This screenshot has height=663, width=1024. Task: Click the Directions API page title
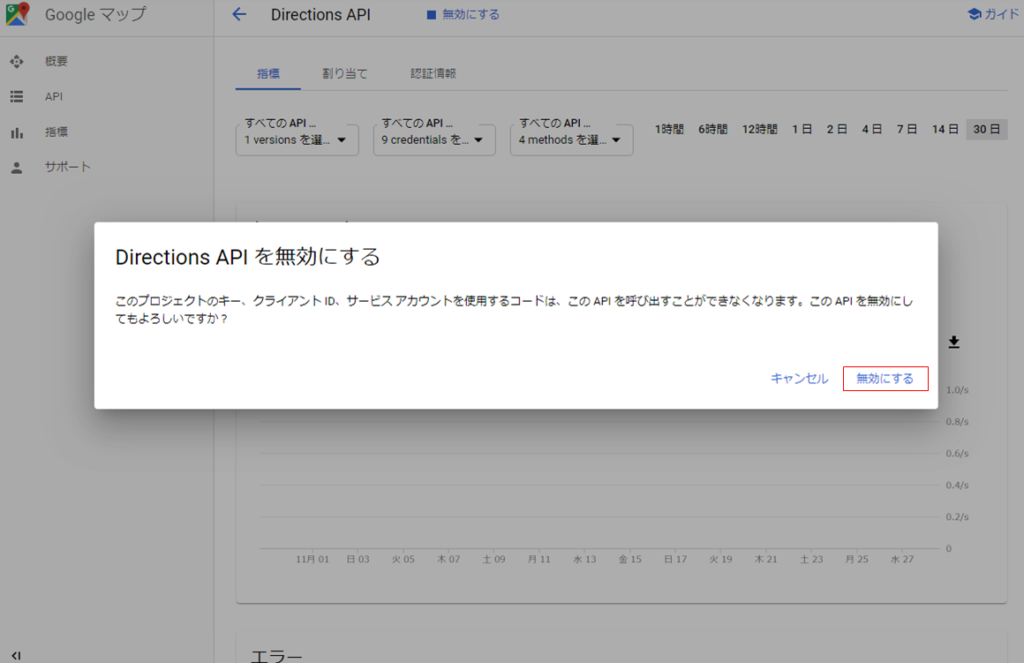pos(321,14)
